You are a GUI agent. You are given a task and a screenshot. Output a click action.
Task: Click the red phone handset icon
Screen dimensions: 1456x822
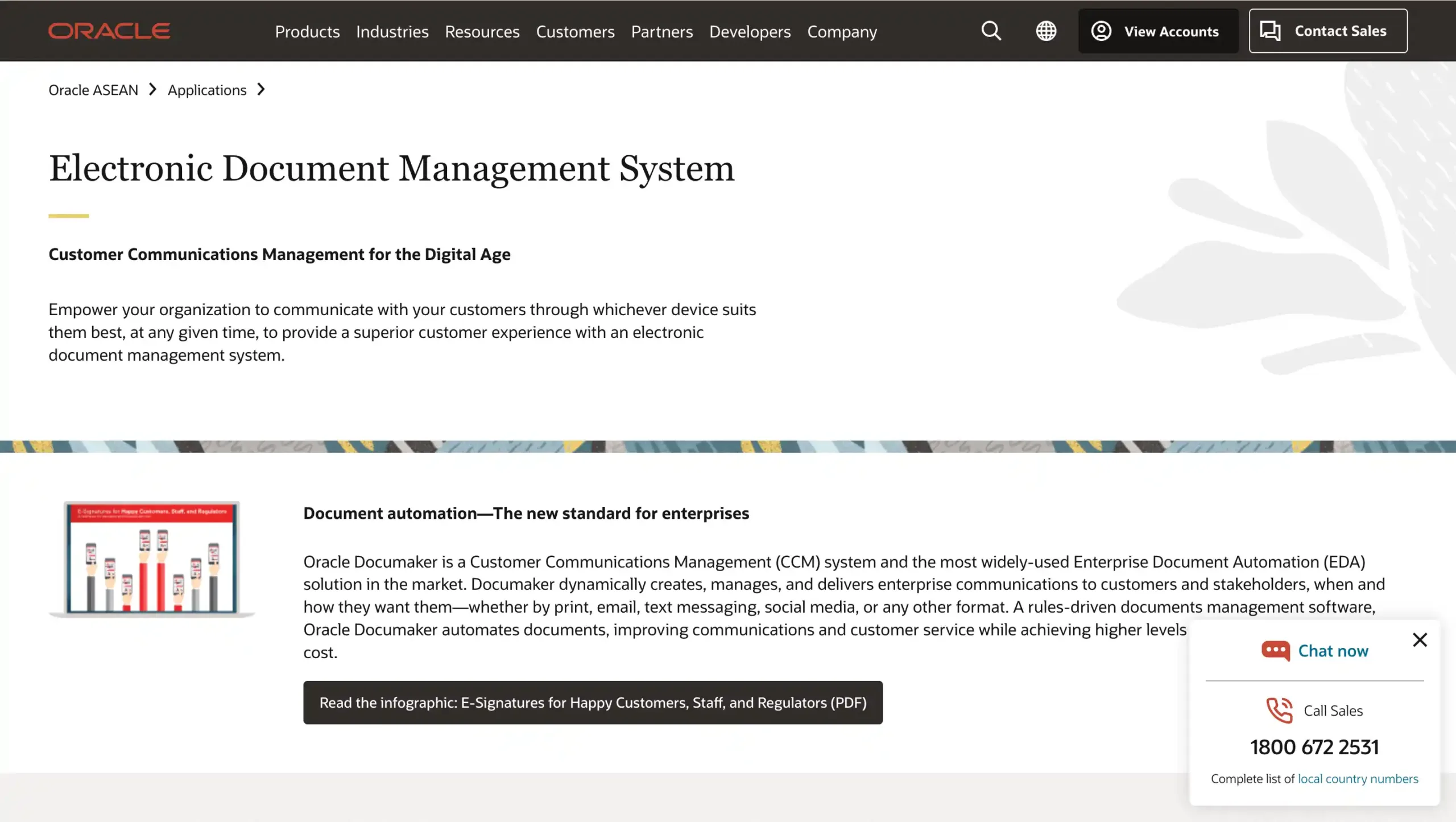[1279, 710]
